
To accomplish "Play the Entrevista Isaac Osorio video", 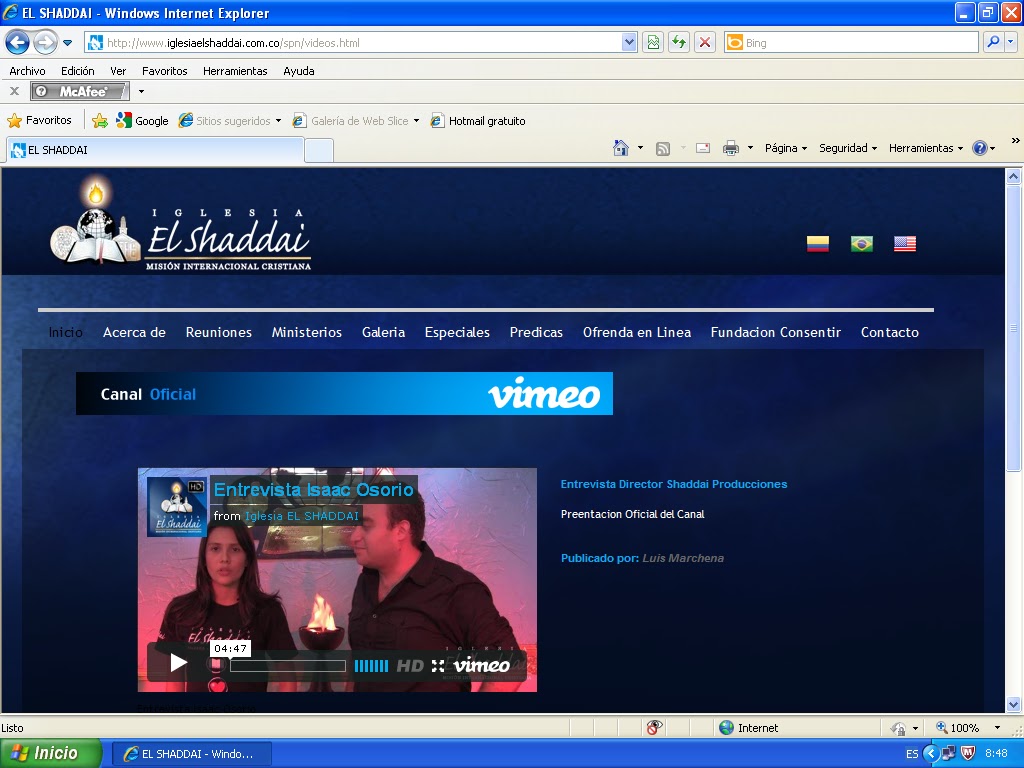I will (178, 664).
